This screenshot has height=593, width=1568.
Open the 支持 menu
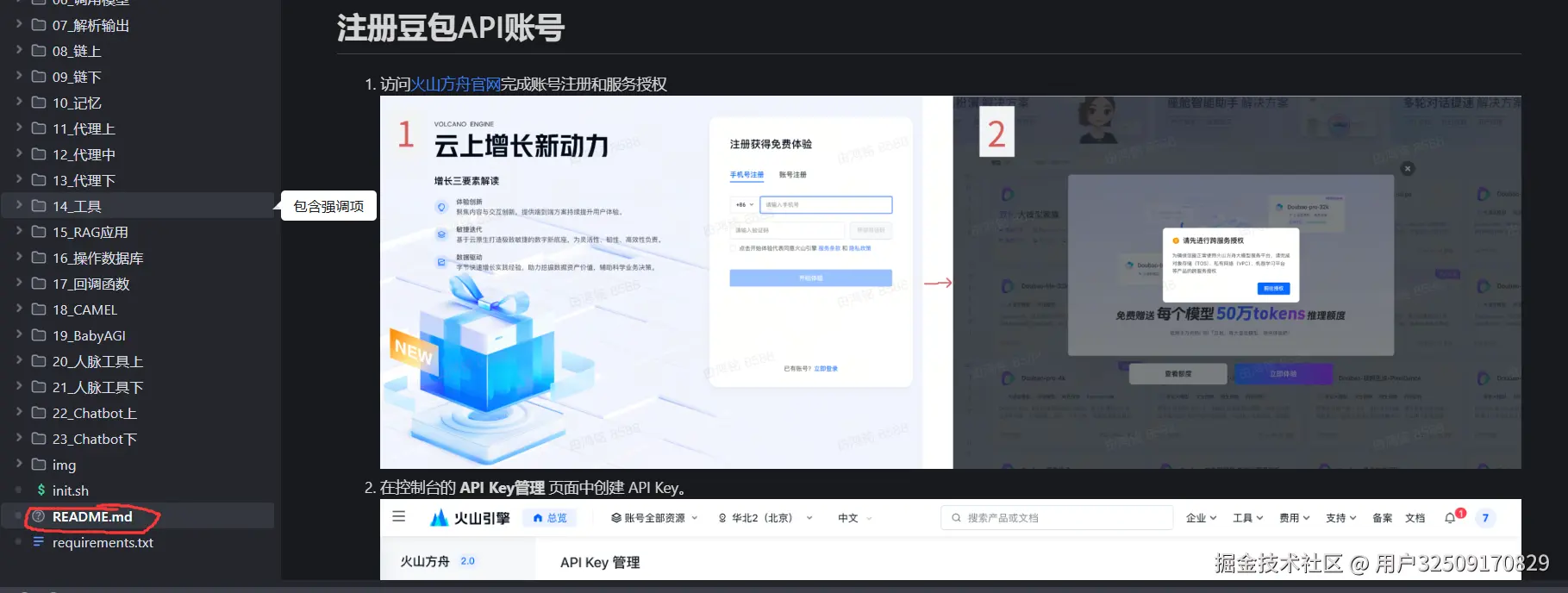1340,518
